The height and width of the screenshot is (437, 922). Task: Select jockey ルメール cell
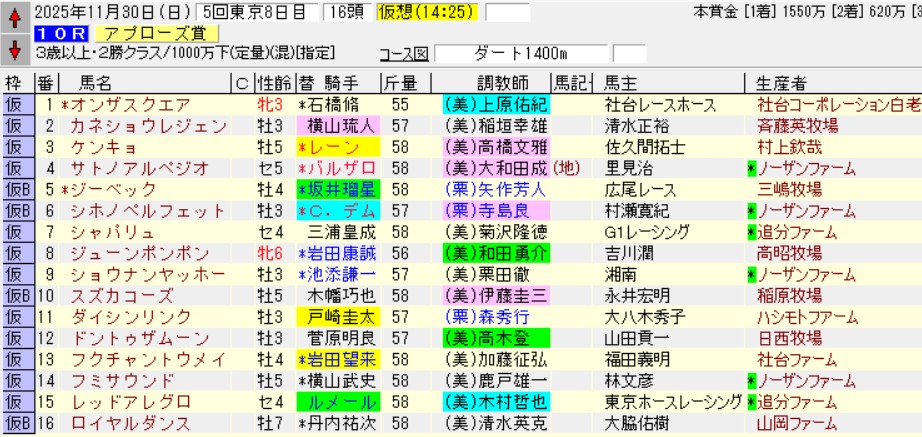click(338, 401)
